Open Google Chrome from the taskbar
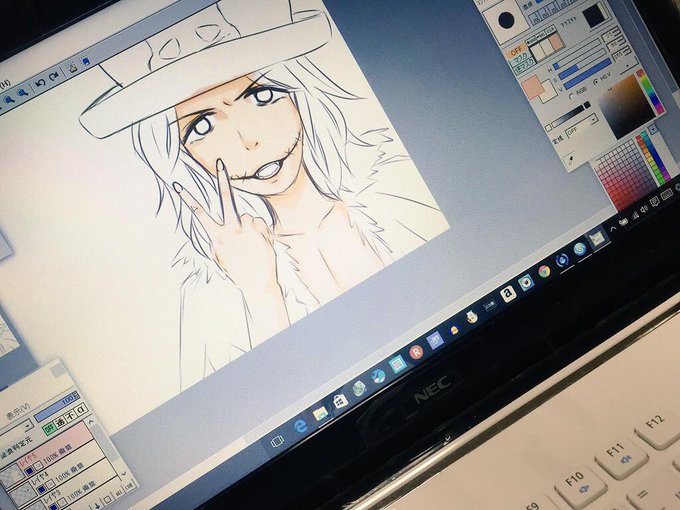Image resolution: width=680 pixels, height=510 pixels. pyautogui.click(x=544, y=271)
